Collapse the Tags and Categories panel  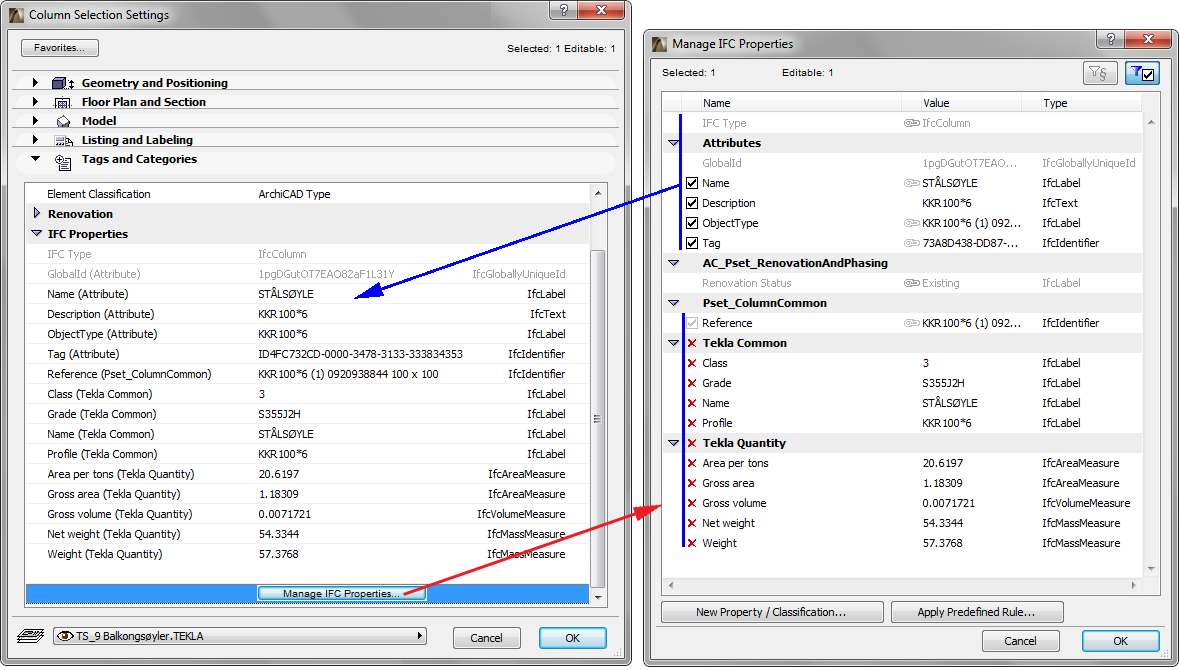35,158
